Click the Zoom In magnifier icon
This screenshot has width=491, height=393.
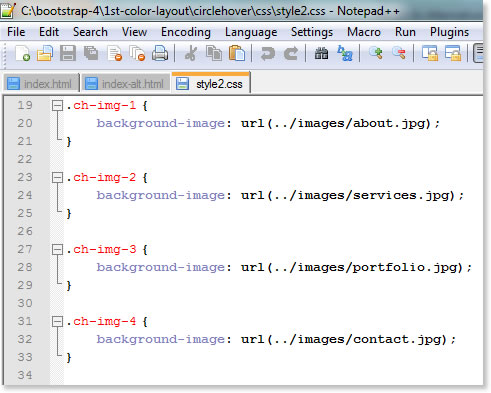(x=376, y=53)
